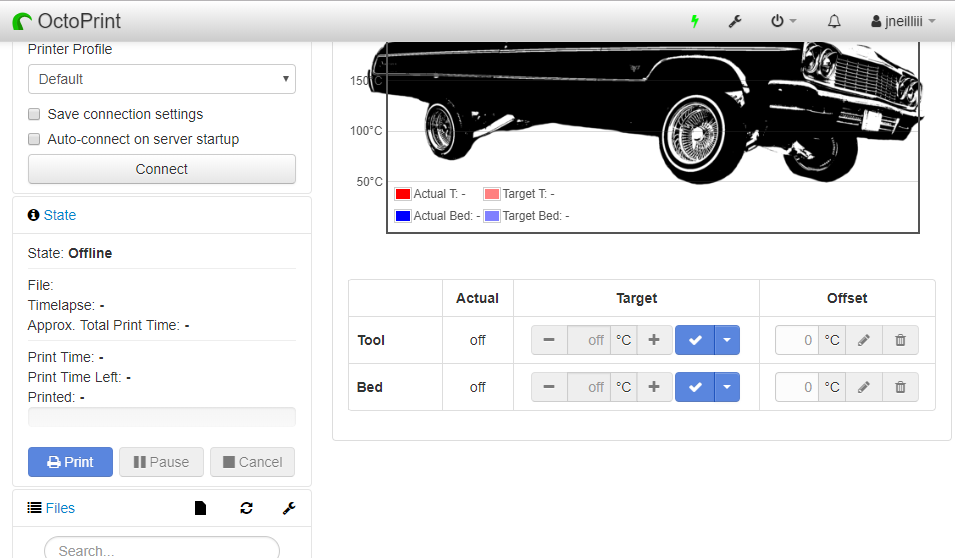Screen dimensions: 955x558
Task: Click the Bed row label
Action: point(370,387)
